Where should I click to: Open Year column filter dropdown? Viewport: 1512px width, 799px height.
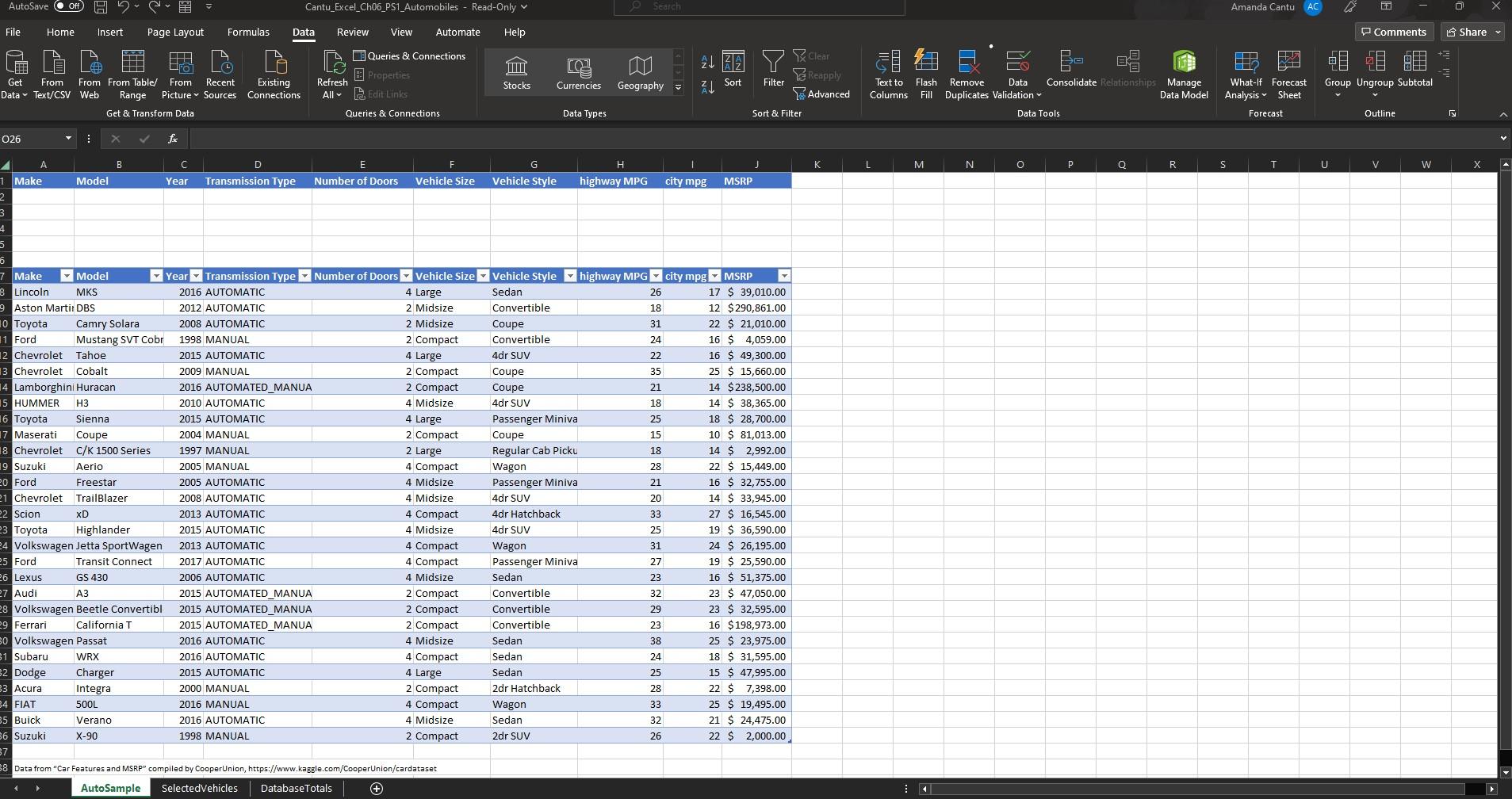[x=196, y=276]
